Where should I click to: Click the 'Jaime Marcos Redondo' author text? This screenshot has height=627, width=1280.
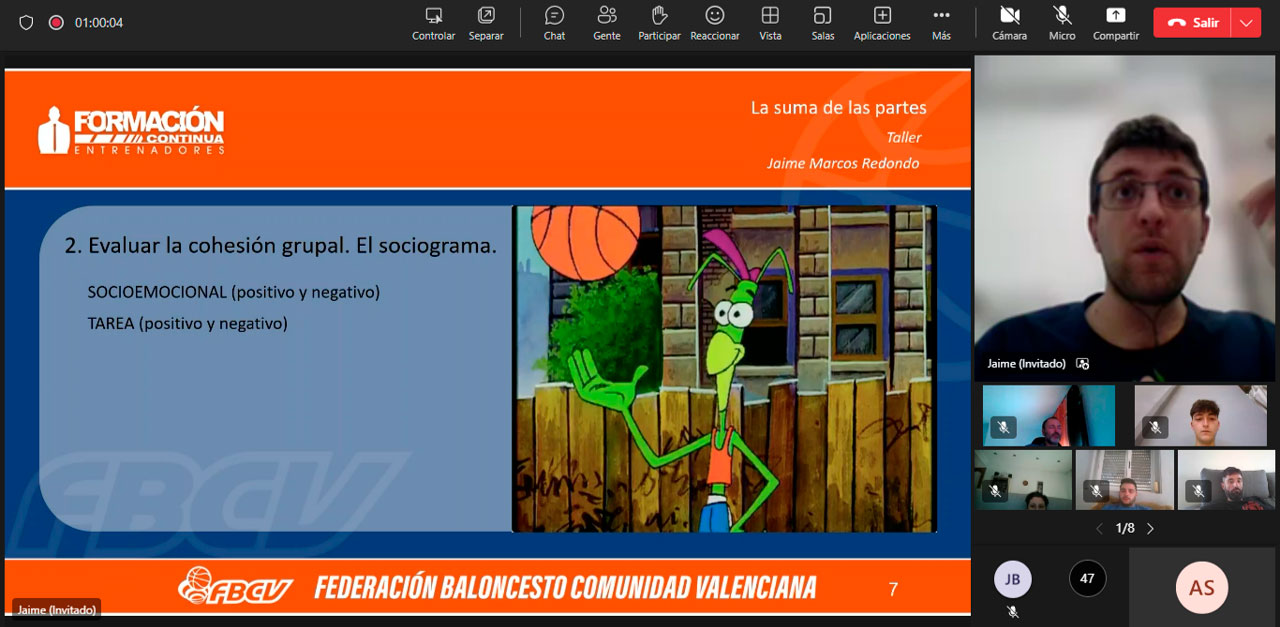843,163
